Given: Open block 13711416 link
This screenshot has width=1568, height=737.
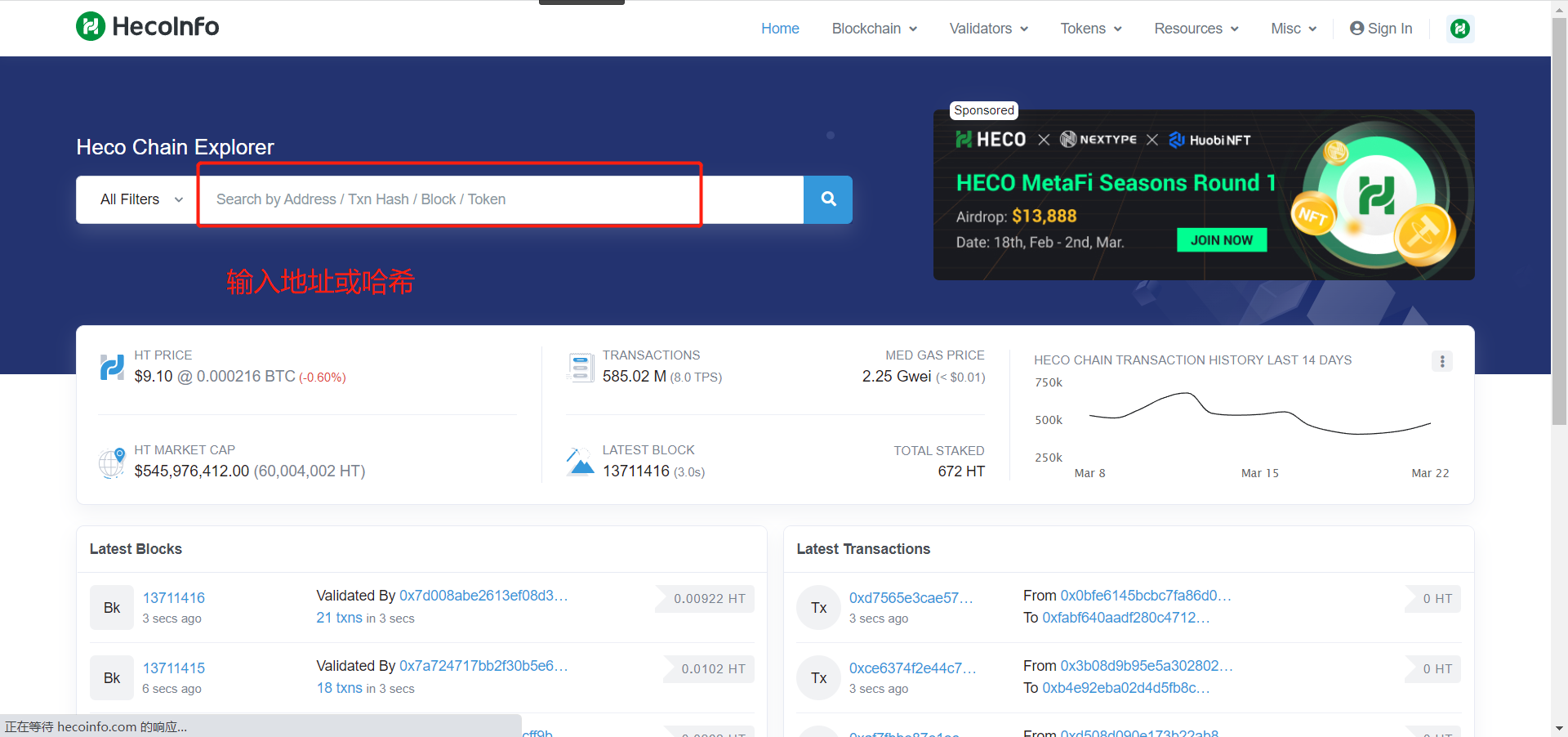Looking at the screenshot, I should click(x=174, y=598).
